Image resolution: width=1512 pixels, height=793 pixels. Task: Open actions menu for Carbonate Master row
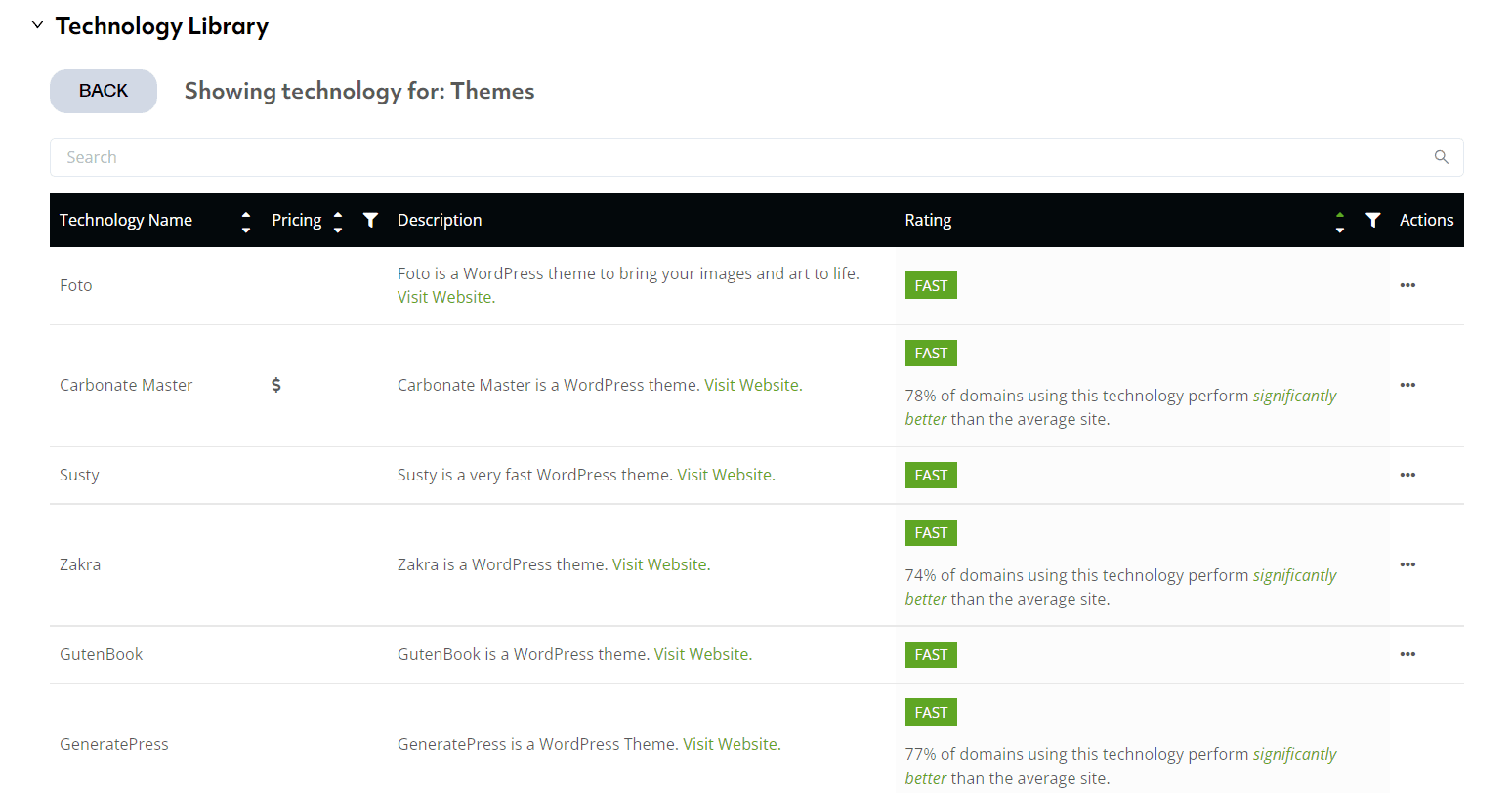pos(1407,385)
